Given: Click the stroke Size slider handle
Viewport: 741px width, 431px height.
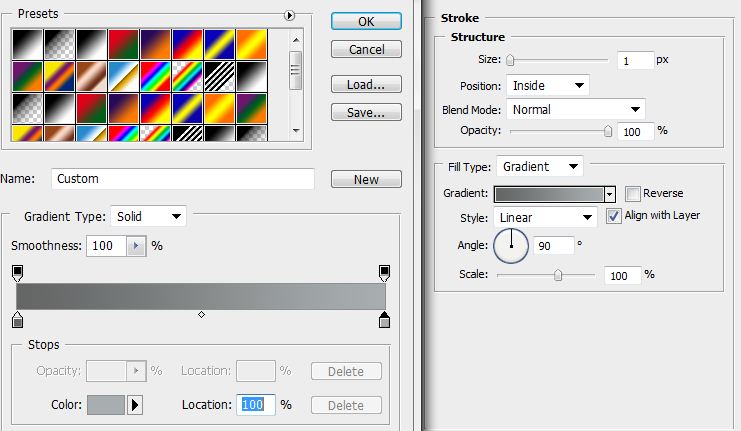Looking at the screenshot, I should point(510,60).
